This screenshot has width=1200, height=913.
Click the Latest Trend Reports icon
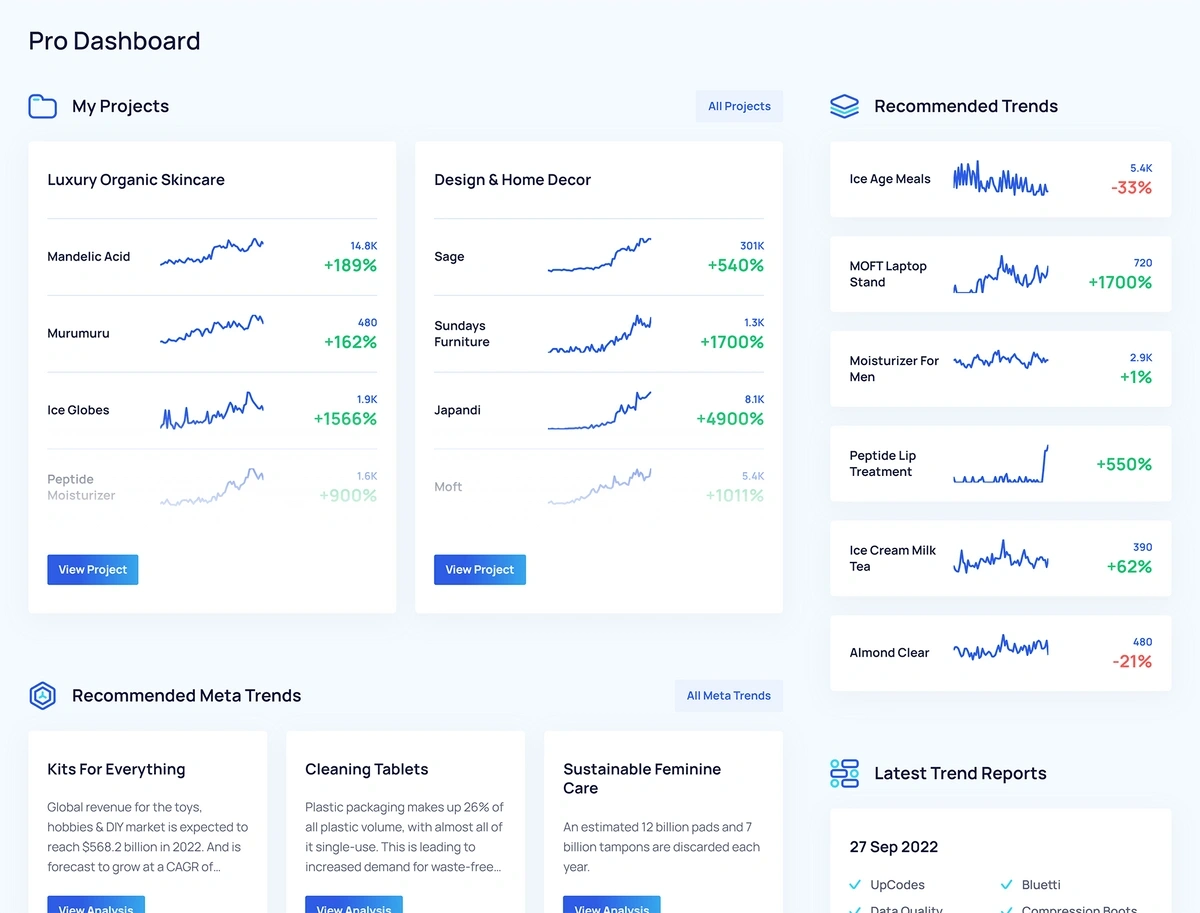(x=845, y=773)
